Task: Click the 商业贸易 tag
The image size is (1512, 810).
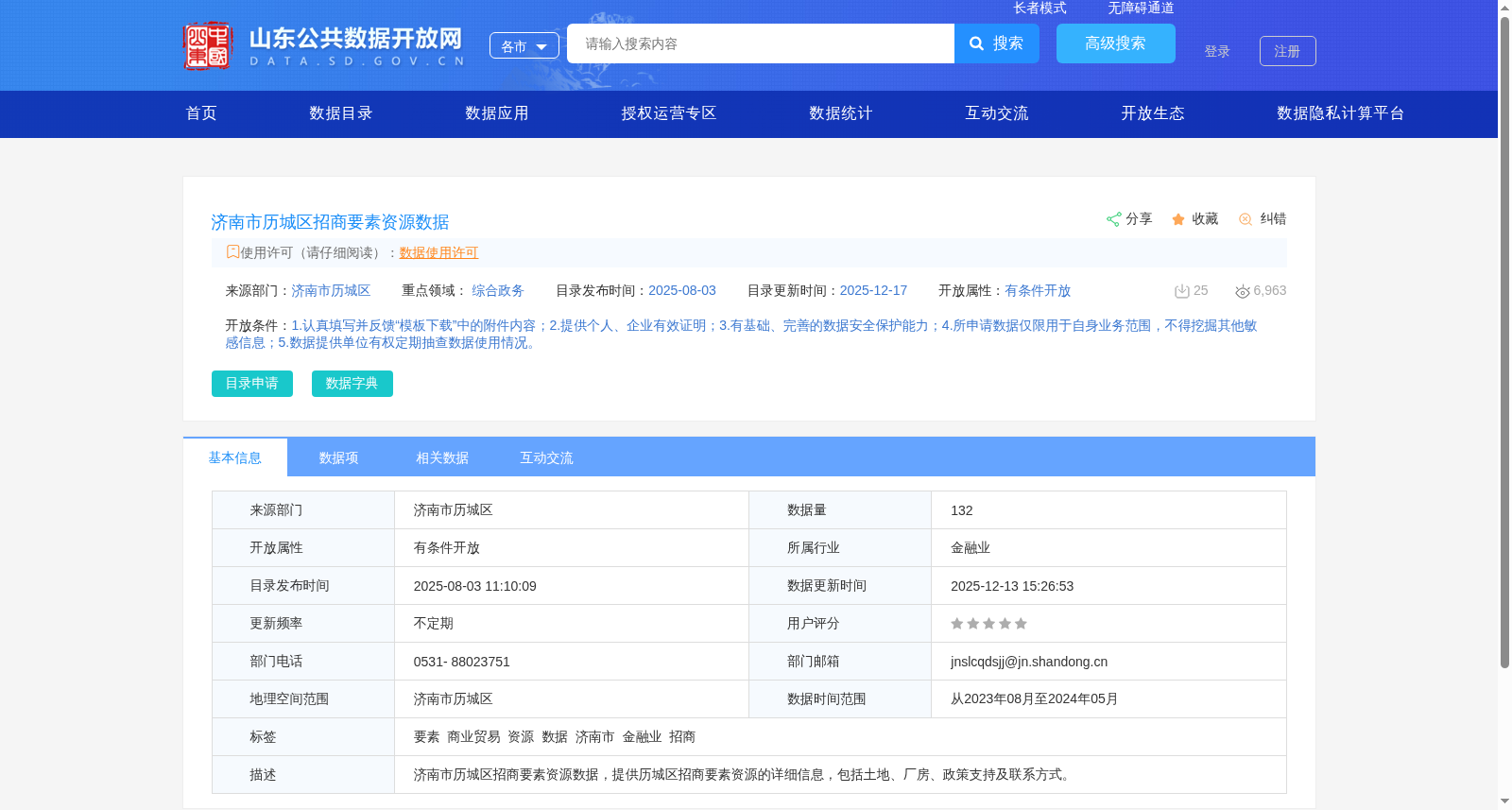Action: pyautogui.click(x=473, y=737)
